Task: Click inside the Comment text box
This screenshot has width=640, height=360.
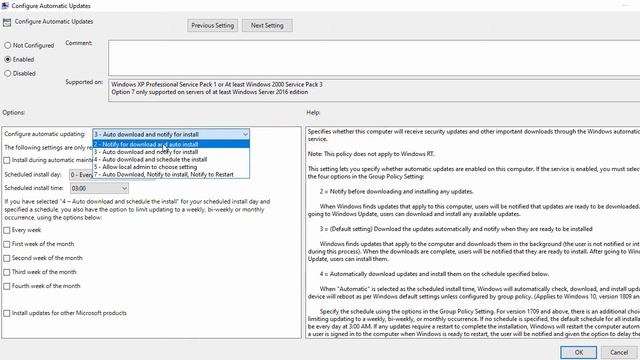Action: pyautogui.click(x=374, y=58)
